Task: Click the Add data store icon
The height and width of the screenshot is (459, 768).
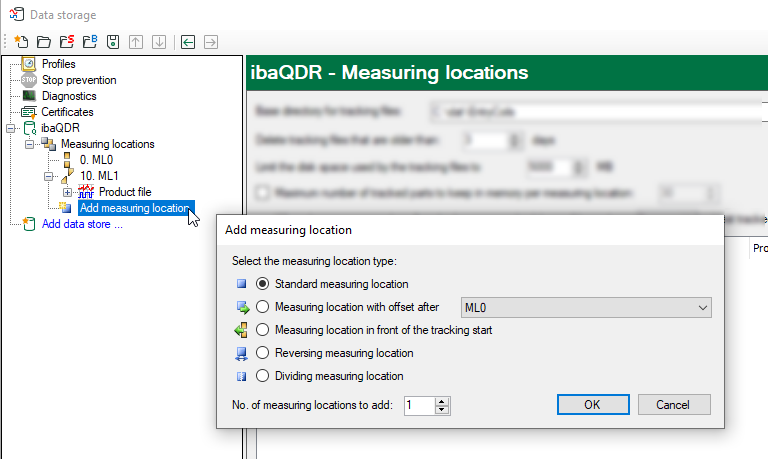Action: click(x=29, y=224)
